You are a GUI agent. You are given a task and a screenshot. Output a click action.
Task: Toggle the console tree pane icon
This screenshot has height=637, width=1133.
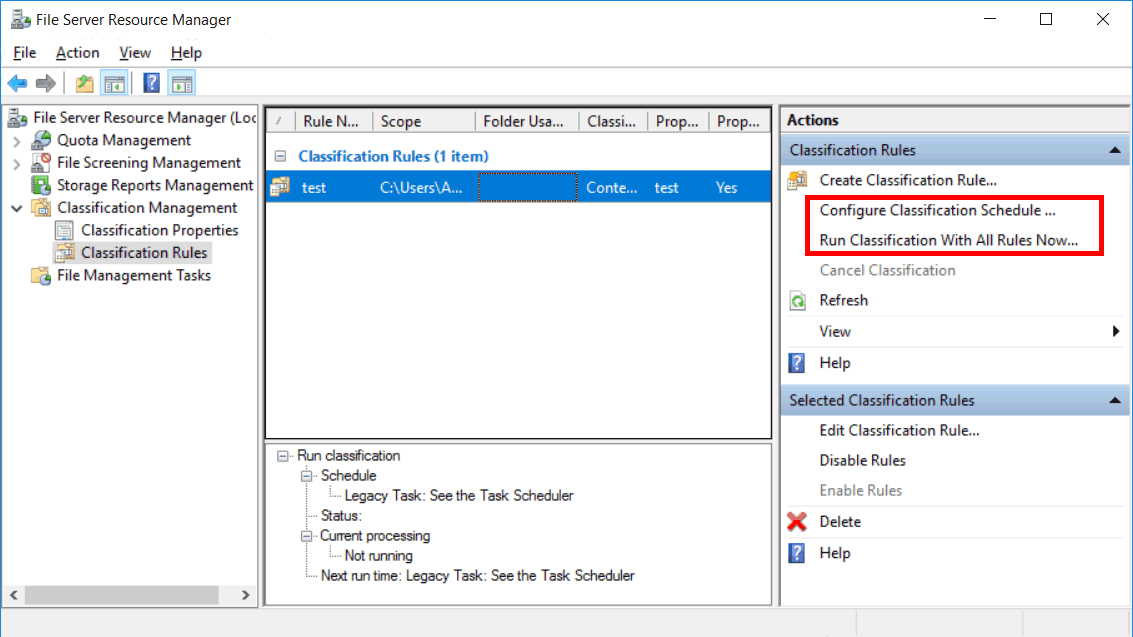click(114, 84)
